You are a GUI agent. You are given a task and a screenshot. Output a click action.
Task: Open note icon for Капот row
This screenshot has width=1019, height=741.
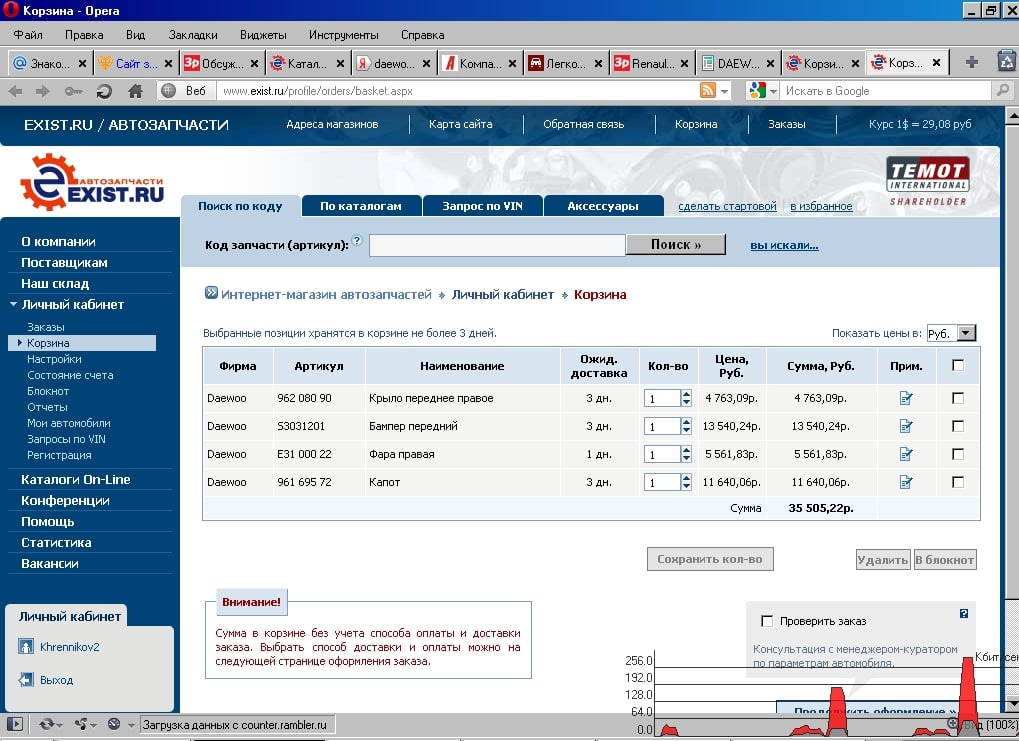(x=906, y=482)
